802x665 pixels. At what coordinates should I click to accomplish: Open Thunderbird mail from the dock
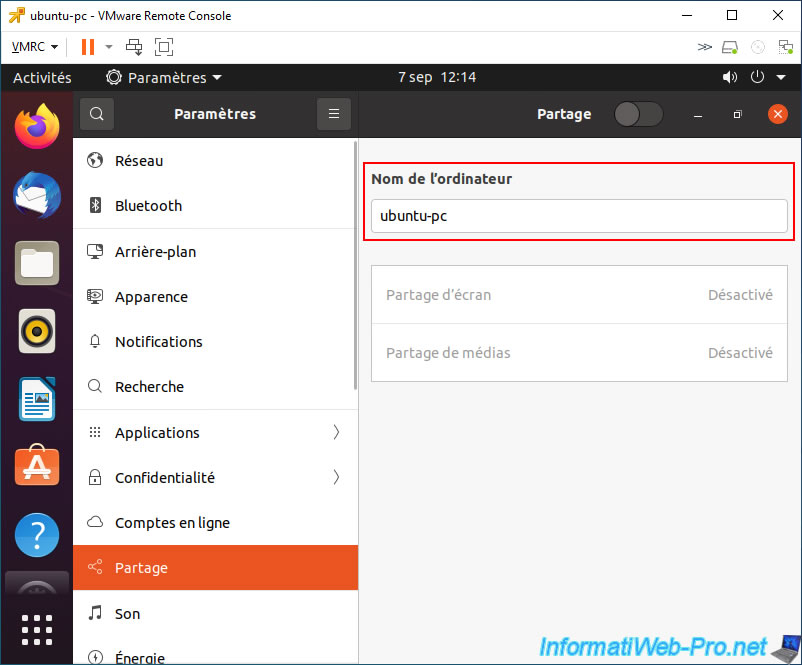pyautogui.click(x=37, y=195)
